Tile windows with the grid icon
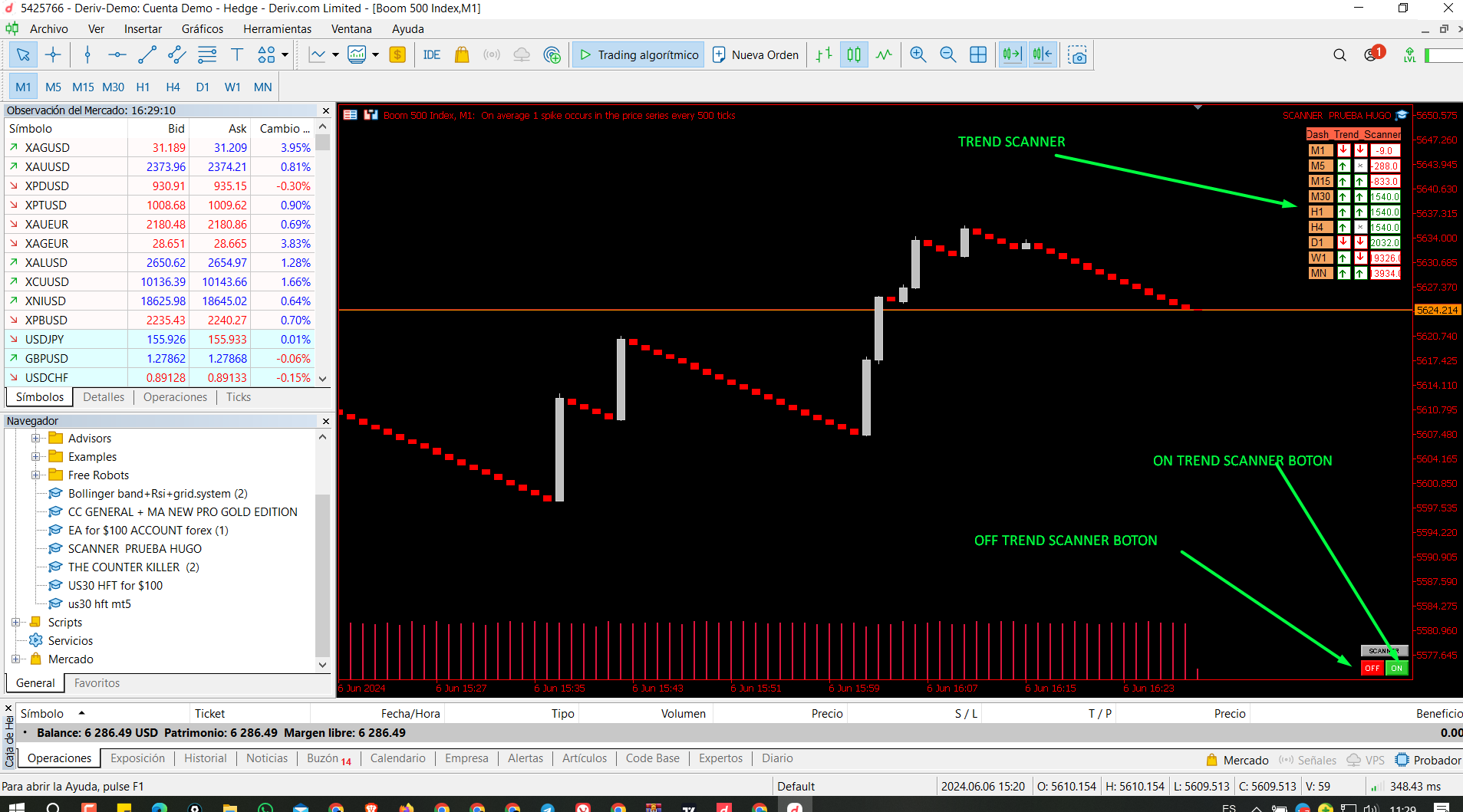Image resolution: width=1463 pixels, height=812 pixels. pos(978,55)
